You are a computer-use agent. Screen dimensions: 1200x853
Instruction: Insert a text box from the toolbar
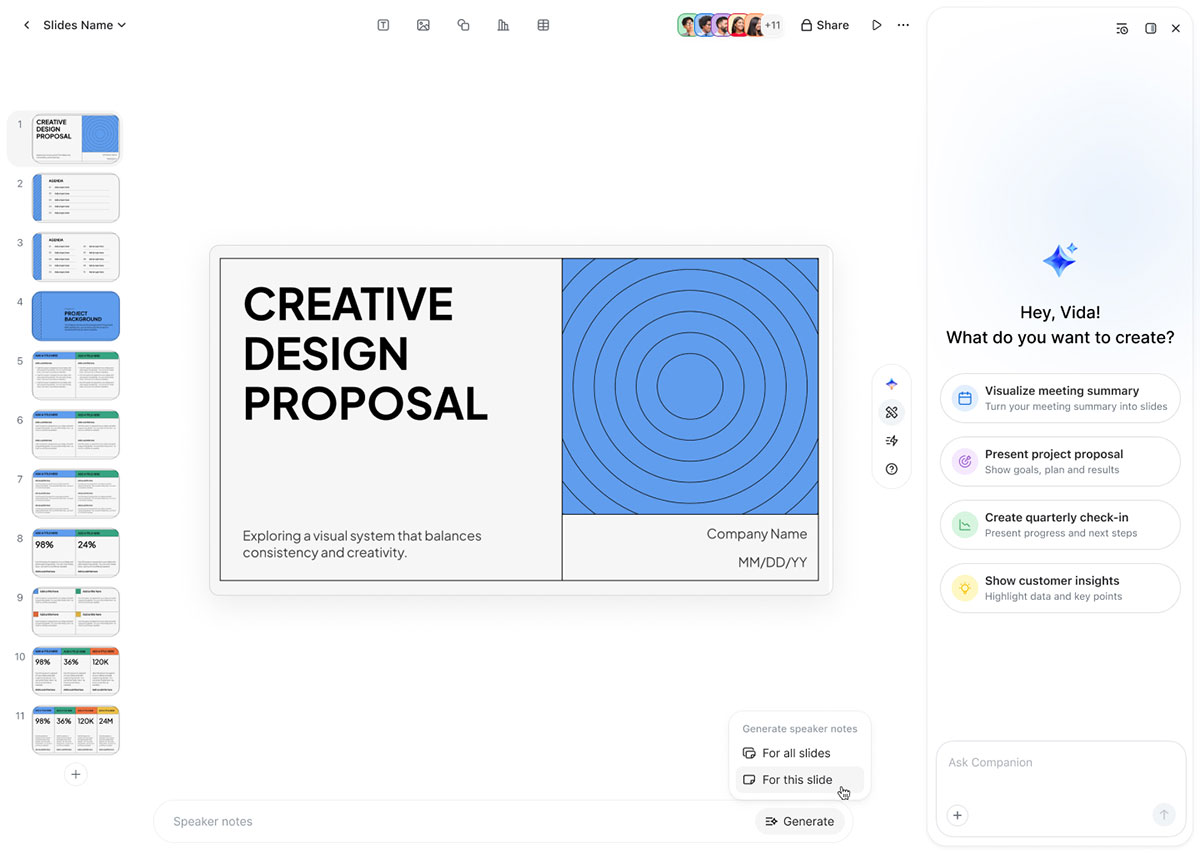coord(383,25)
